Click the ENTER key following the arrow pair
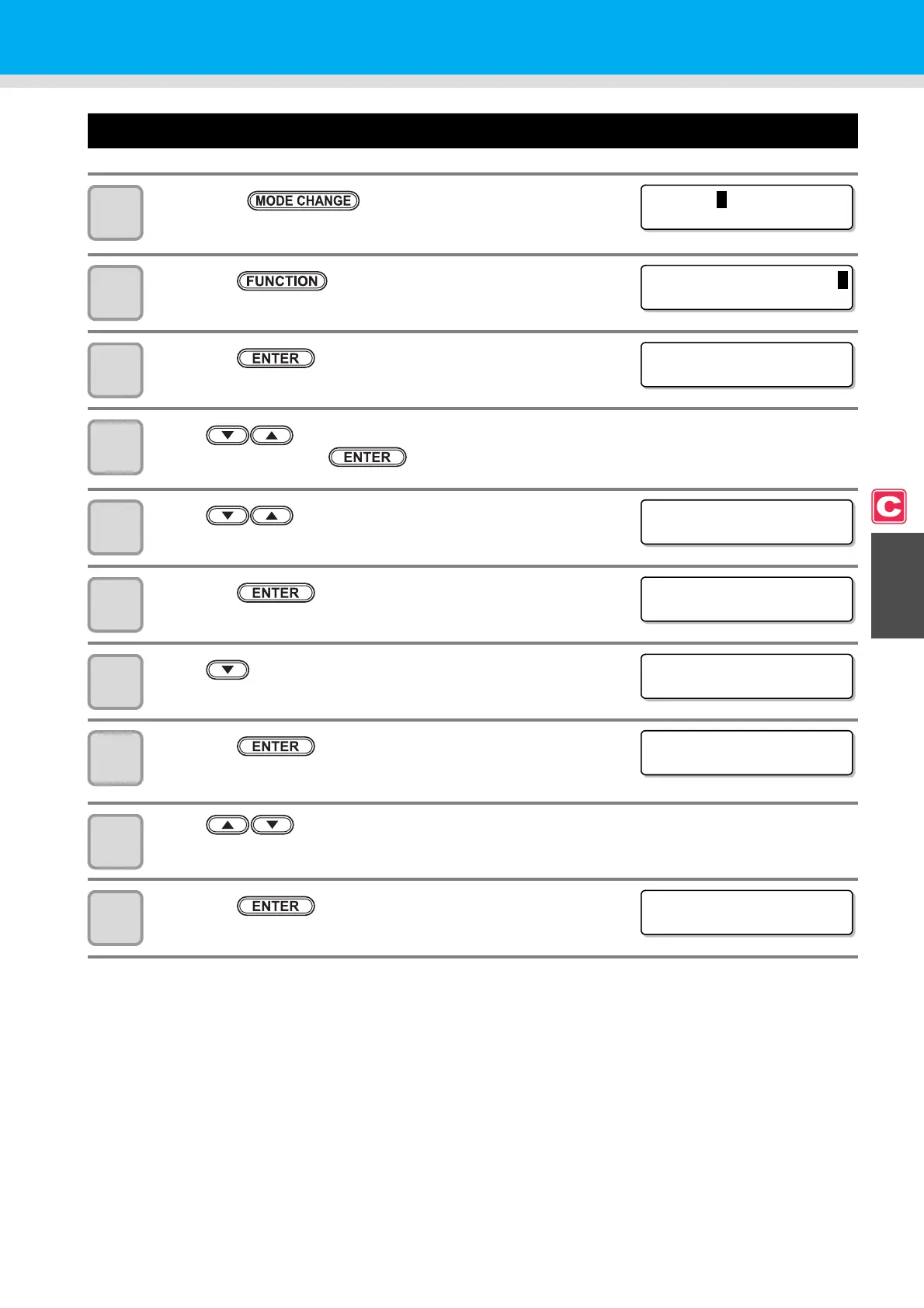Screen dimensions: 924x1308 pyautogui.click(x=367, y=457)
